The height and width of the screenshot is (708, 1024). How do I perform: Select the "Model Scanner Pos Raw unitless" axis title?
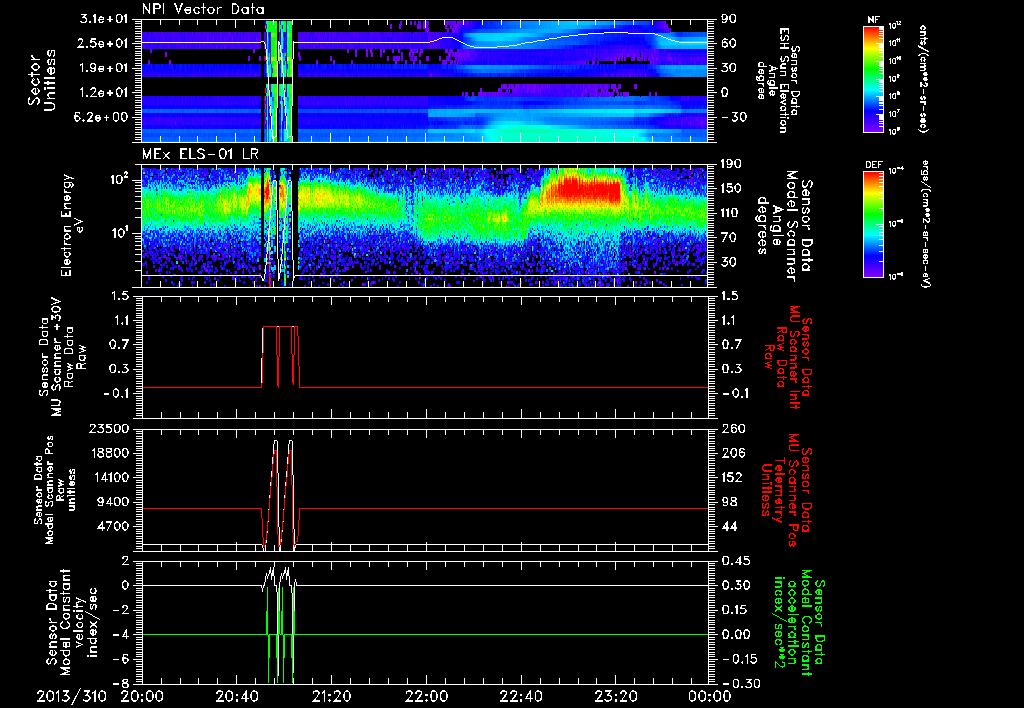57,490
